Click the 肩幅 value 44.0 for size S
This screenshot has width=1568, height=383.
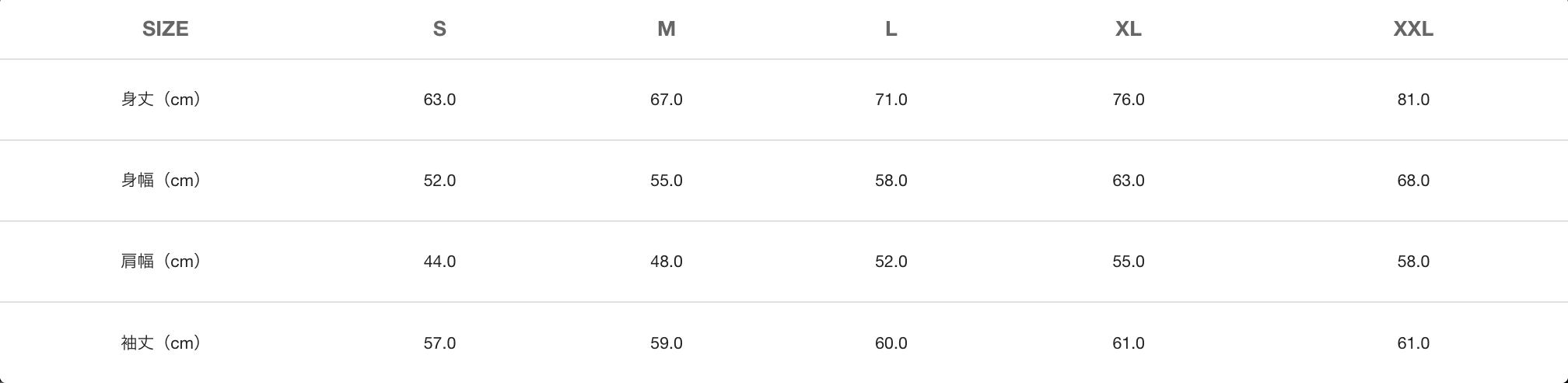pyautogui.click(x=439, y=262)
